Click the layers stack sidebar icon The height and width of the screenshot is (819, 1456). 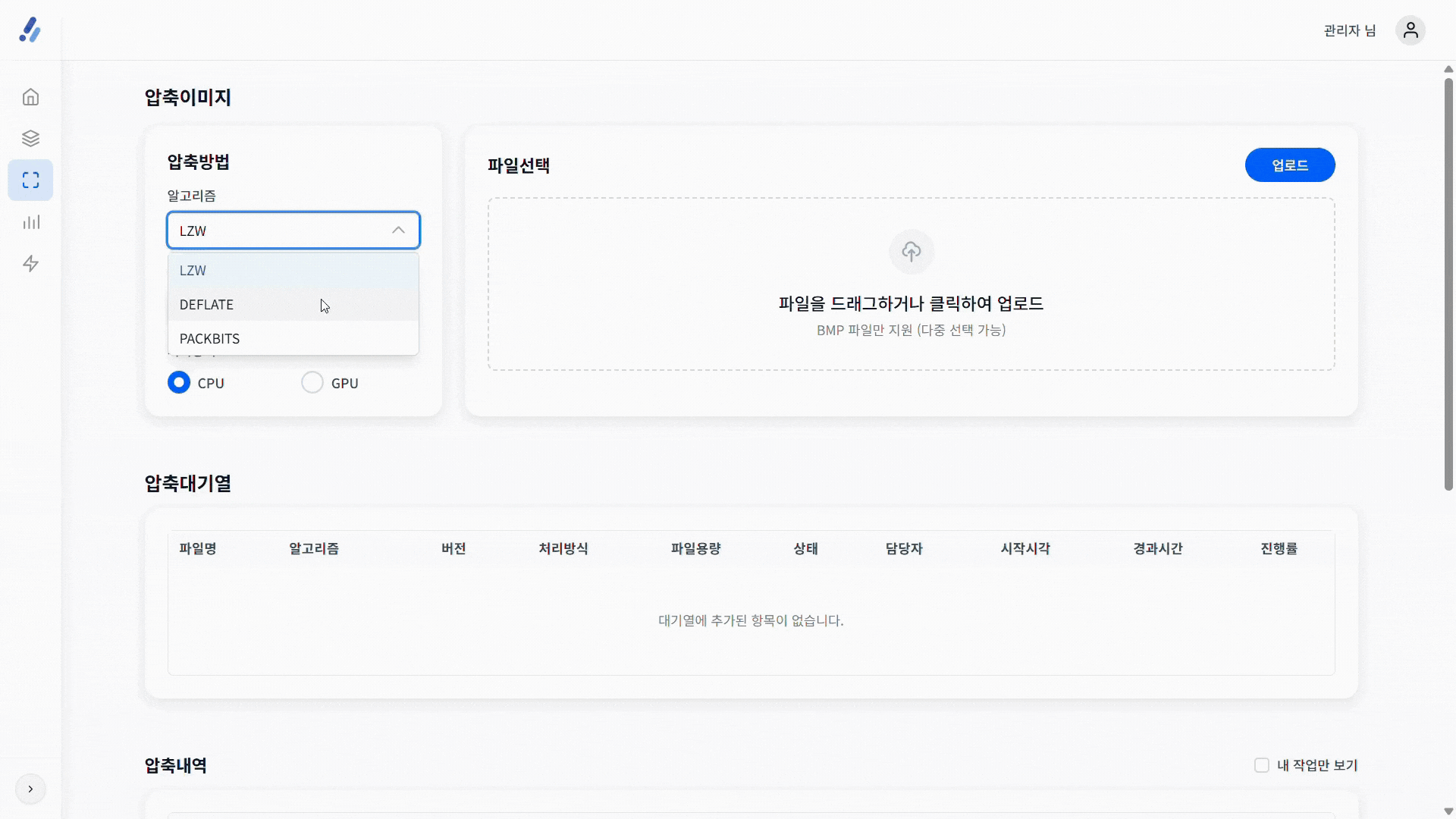[30, 139]
